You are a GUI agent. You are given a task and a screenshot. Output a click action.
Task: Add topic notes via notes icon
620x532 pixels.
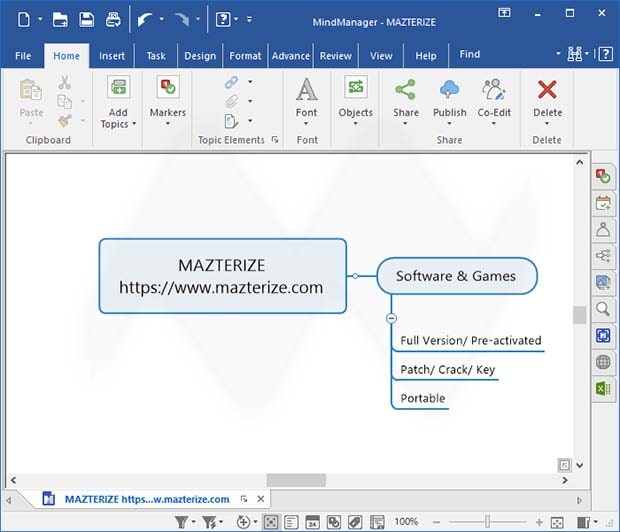pos(232,121)
